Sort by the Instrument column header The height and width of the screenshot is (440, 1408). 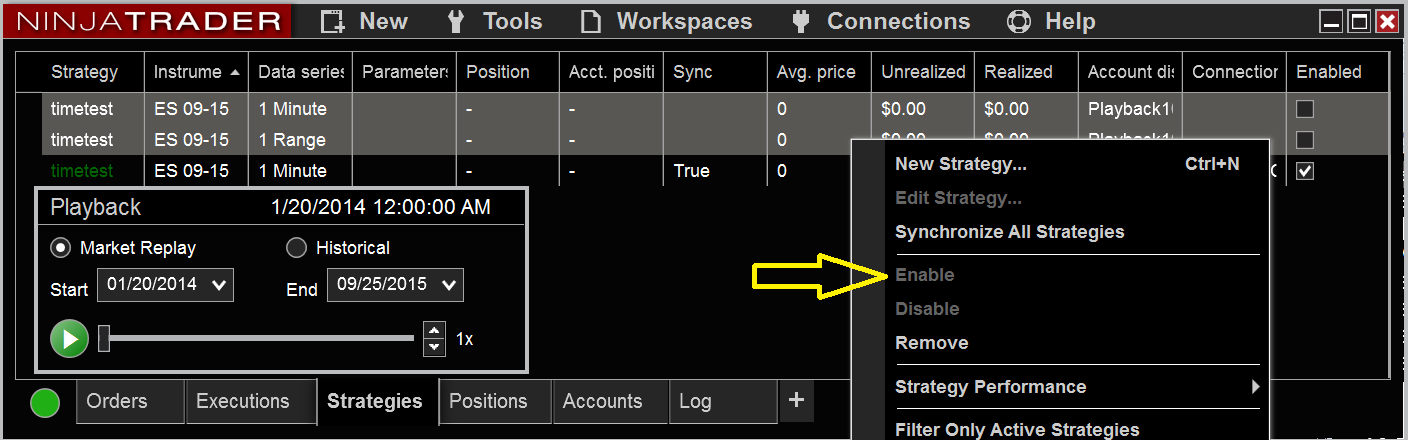coord(196,72)
